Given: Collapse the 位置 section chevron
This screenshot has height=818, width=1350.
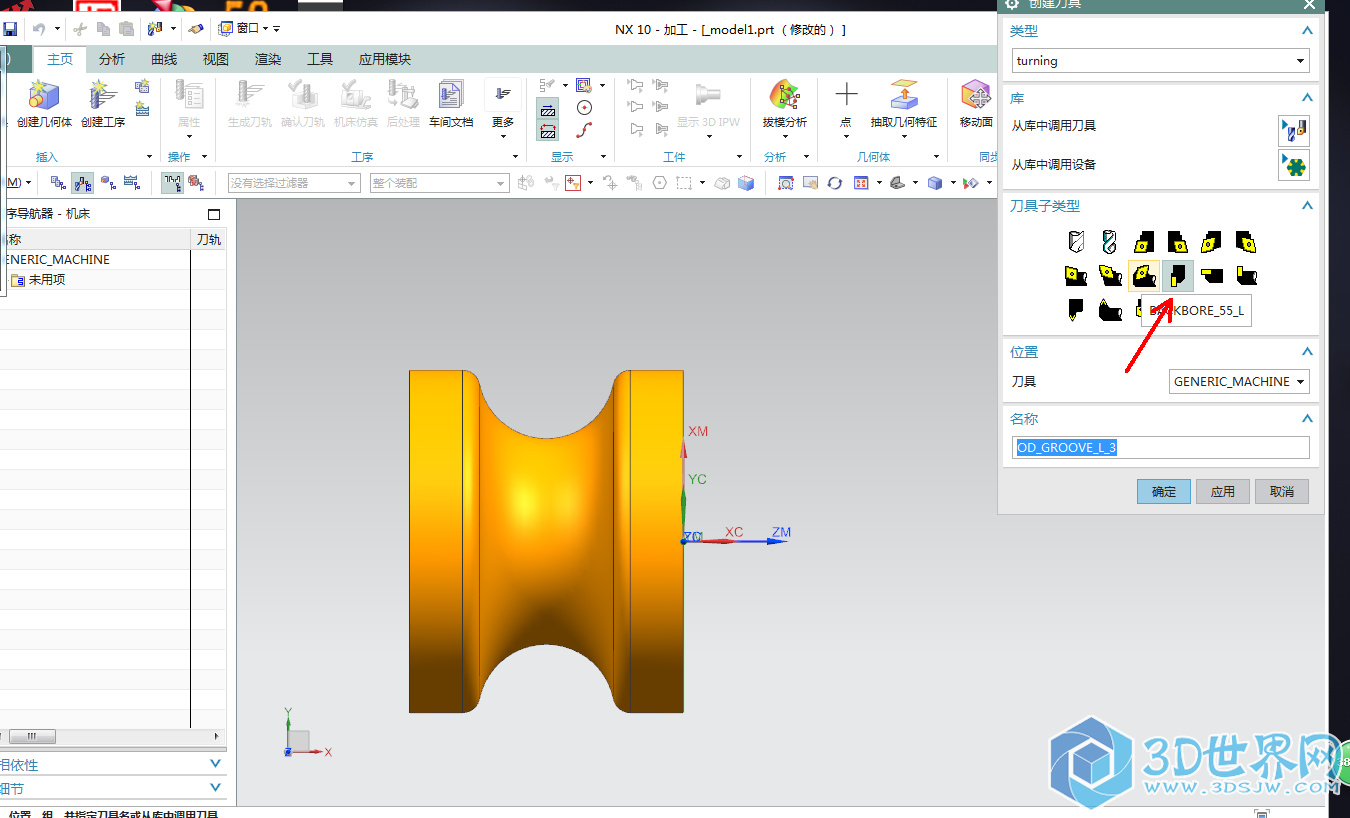Looking at the screenshot, I should (x=1306, y=352).
